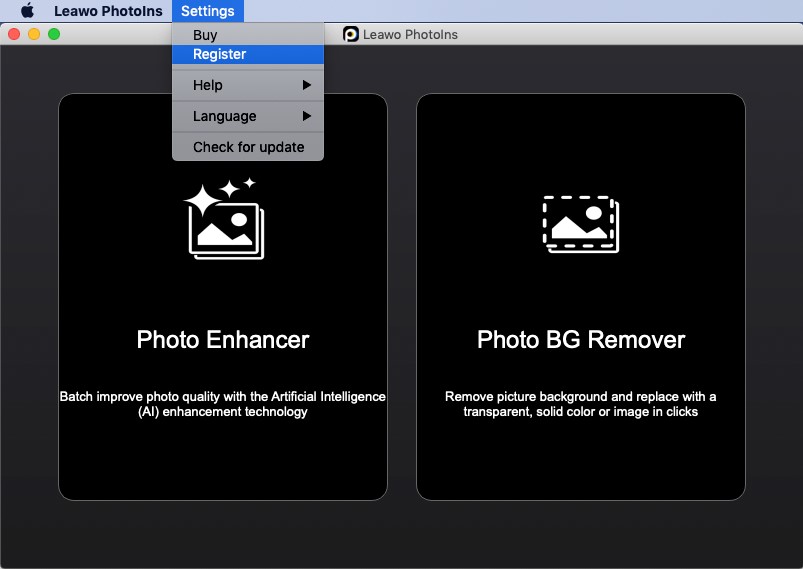Select Check for update menu item
This screenshot has width=803, height=569.
[x=248, y=147]
